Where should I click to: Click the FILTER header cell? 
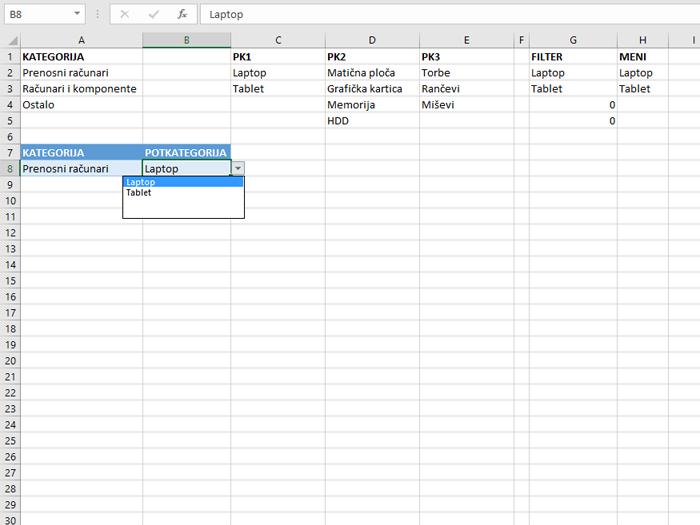tap(572, 57)
